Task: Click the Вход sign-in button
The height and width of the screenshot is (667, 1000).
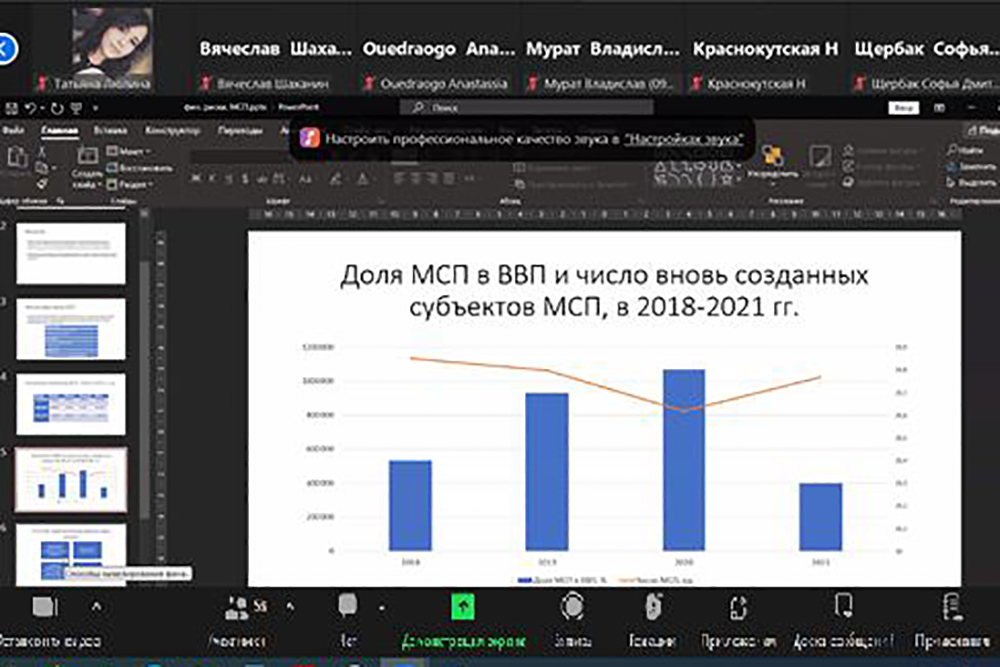Action: pos(904,108)
